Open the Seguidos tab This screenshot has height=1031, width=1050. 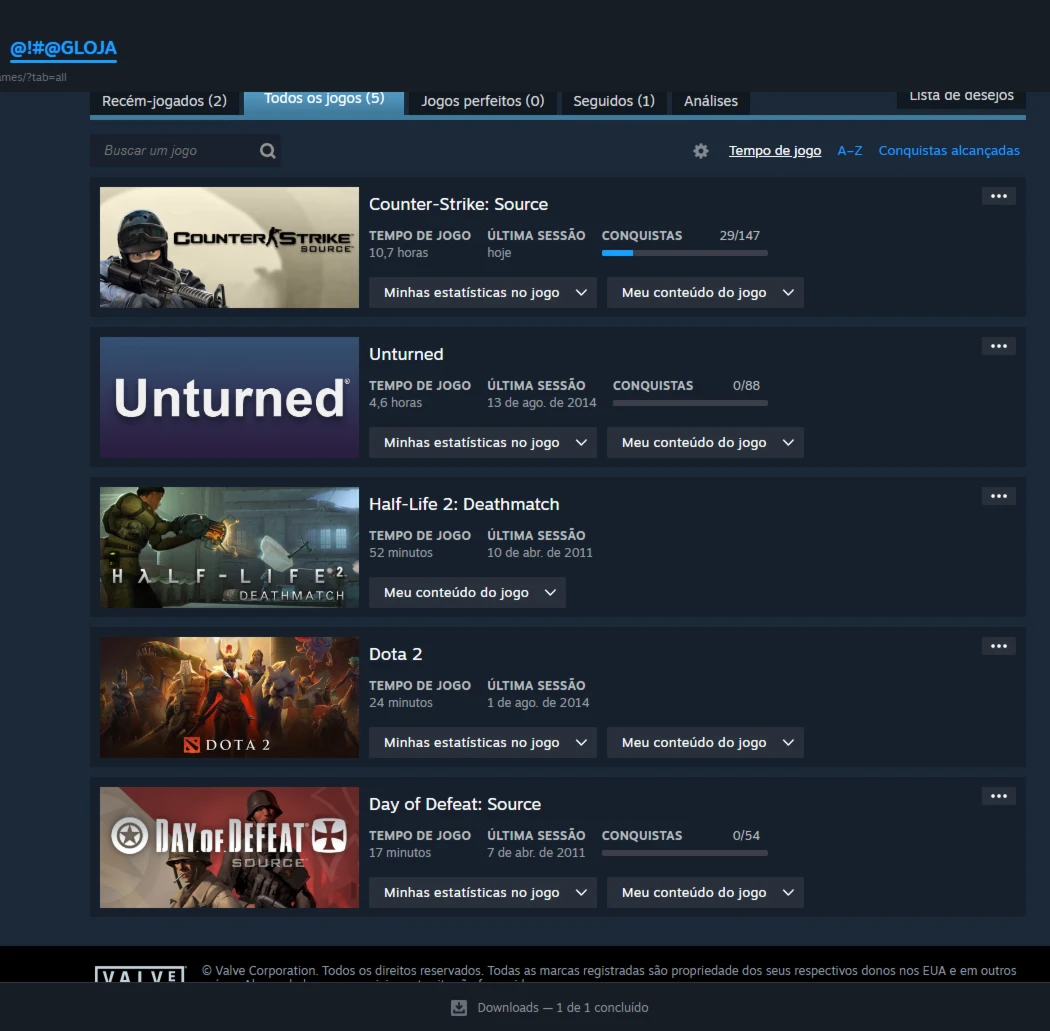coord(614,101)
